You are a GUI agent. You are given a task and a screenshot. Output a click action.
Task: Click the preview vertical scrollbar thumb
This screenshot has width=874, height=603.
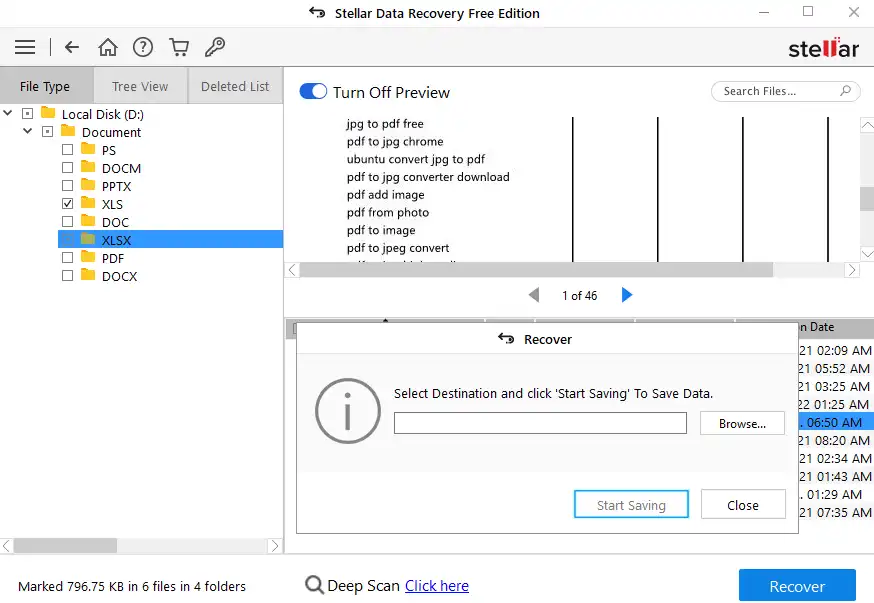[x=867, y=198]
